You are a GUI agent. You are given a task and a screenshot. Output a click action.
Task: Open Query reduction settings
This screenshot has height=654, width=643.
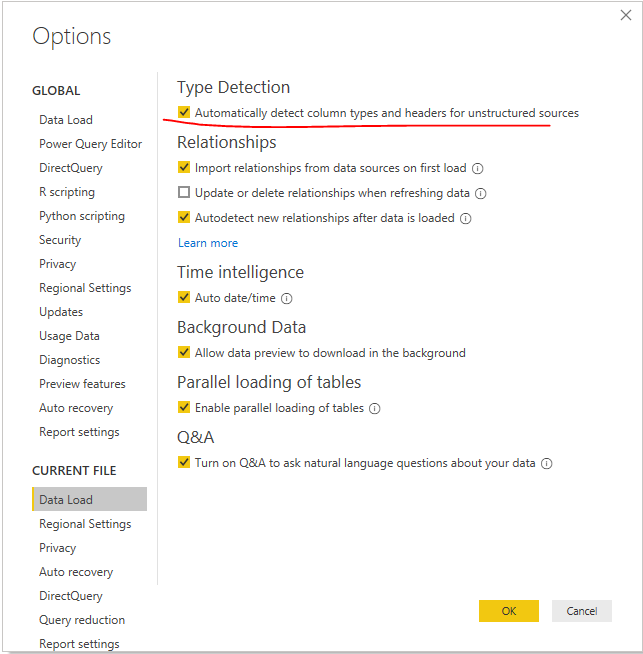[82, 620]
